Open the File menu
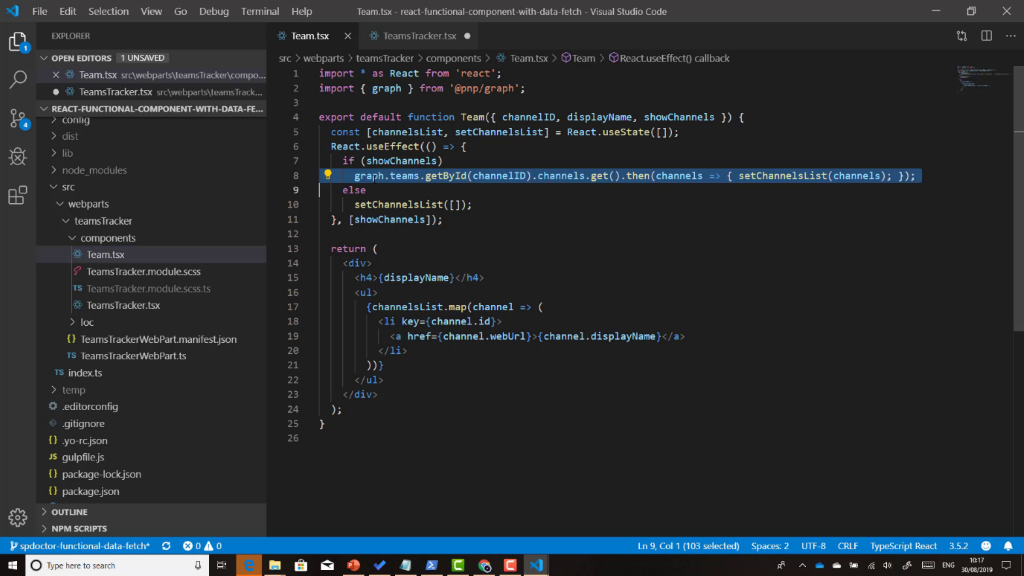 click(x=39, y=11)
